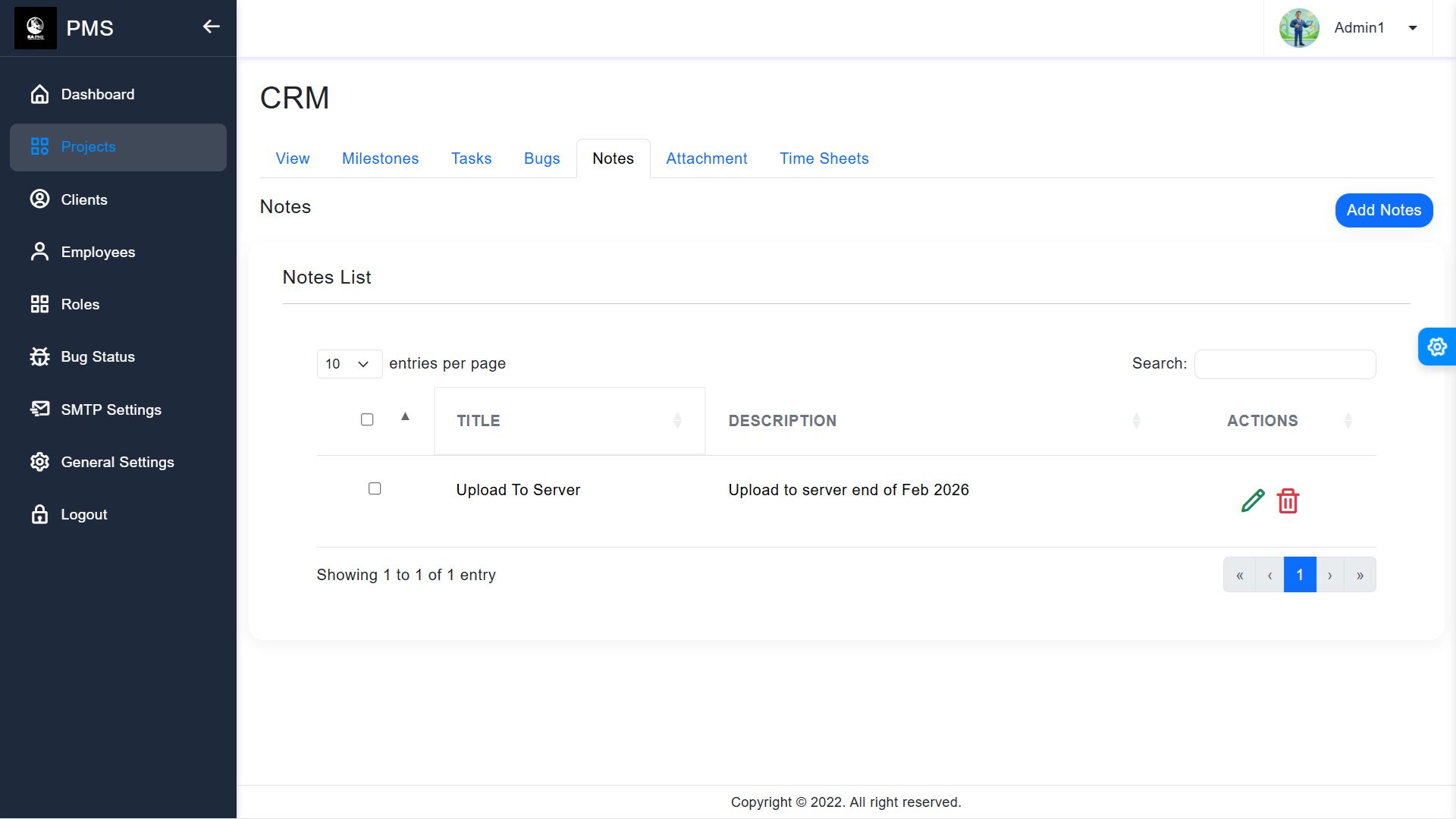Switch to the Milestones tab
1456x819 pixels.
click(380, 158)
